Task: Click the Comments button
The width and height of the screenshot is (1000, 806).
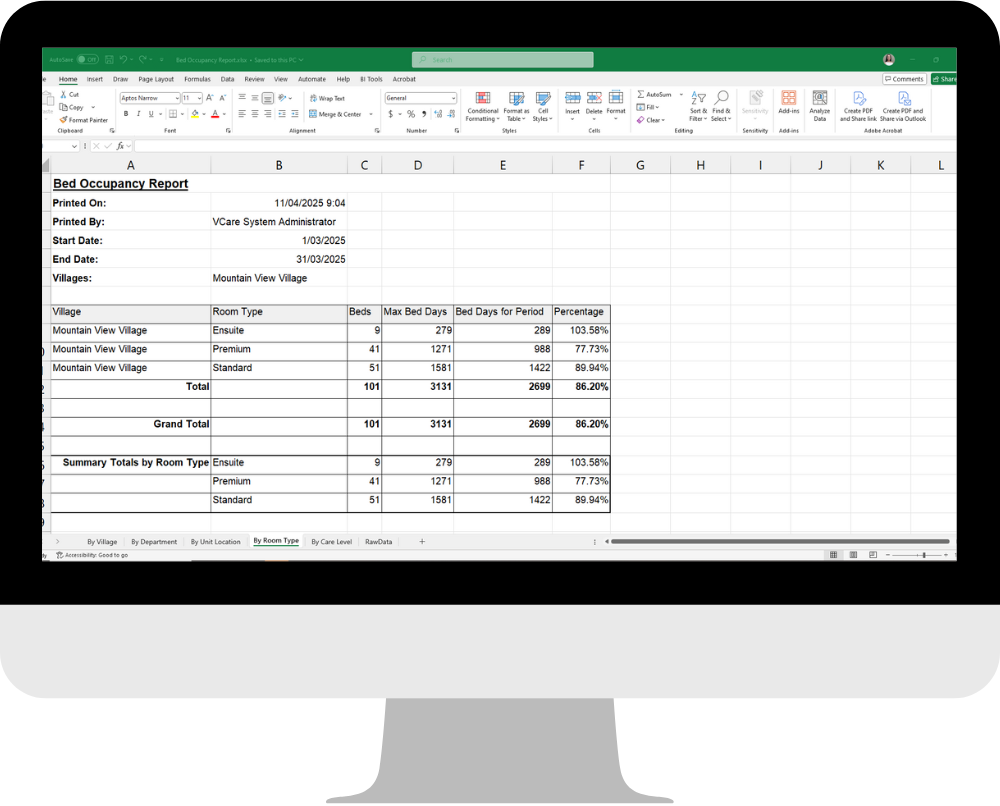Action: point(904,79)
